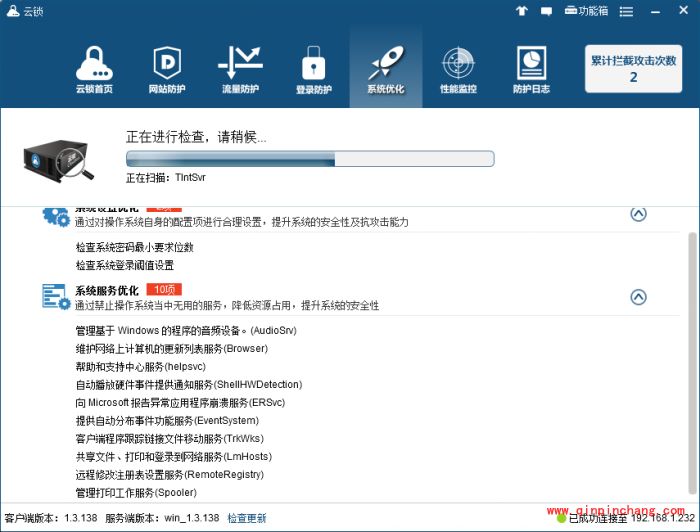Open the 流量防护 traffic protection tab
The width and height of the screenshot is (700, 532).
240,70
